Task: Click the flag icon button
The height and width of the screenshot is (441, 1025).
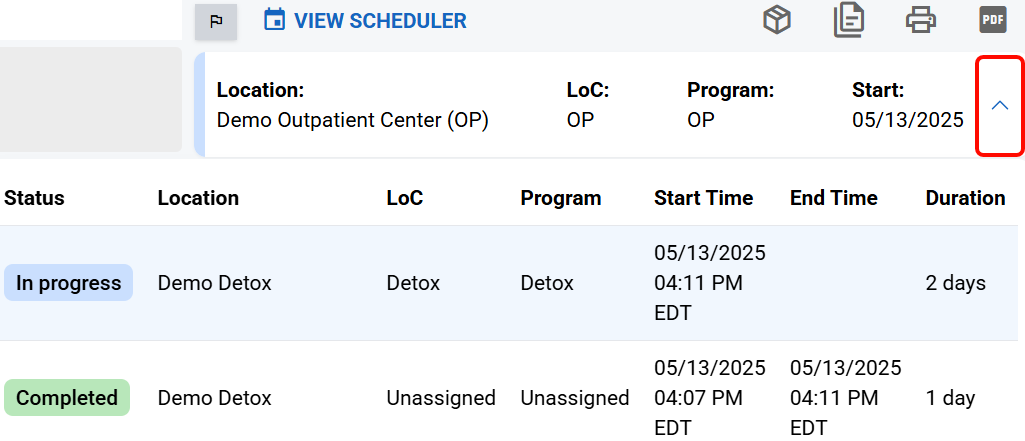Action: (x=215, y=21)
